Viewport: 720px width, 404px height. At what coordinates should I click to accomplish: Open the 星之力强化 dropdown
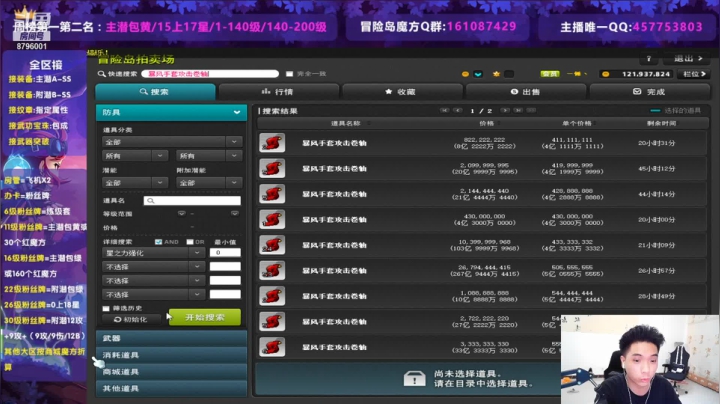[x=153, y=252]
